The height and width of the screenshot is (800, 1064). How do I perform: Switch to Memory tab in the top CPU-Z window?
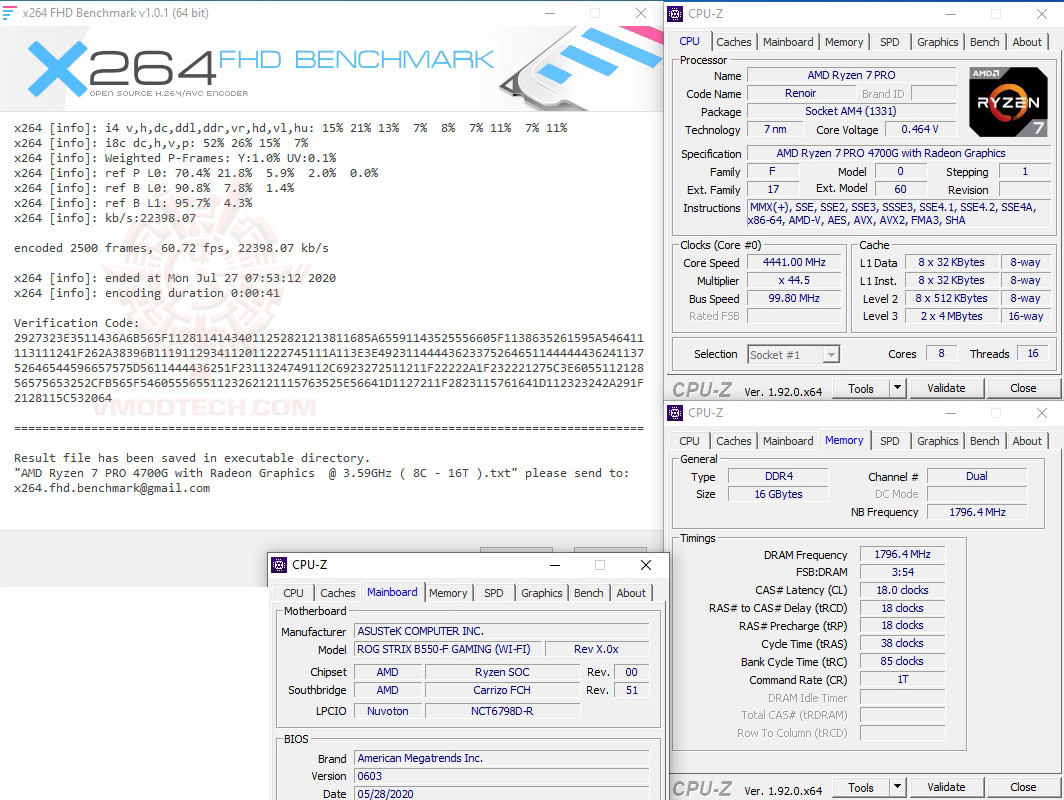pyautogui.click(x=843, y=42)
